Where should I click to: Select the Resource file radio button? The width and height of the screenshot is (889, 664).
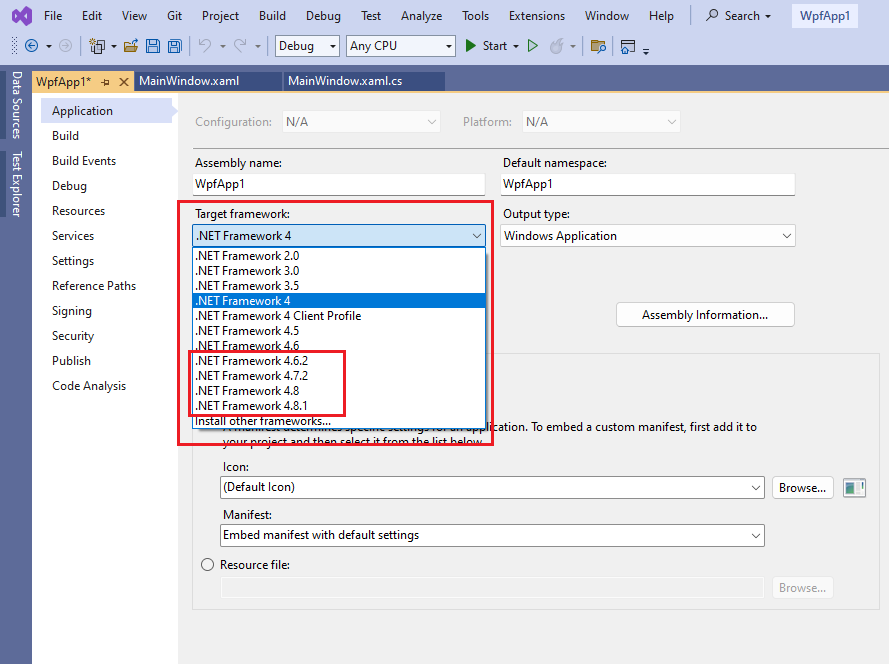tap(208, 565)
